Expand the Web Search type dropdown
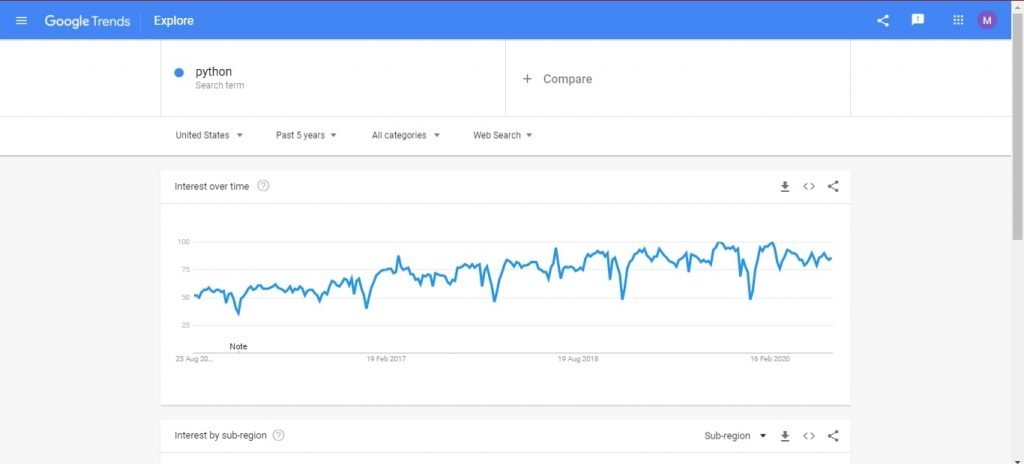 click(x=503, y=135)
